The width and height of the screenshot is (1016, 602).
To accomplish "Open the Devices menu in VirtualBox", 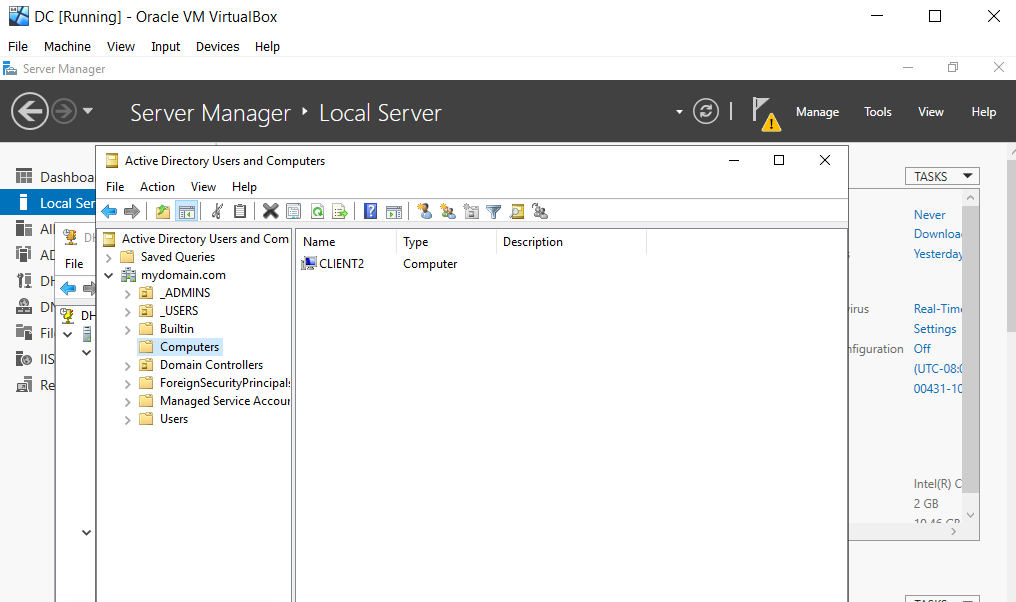I will (219, 46).
